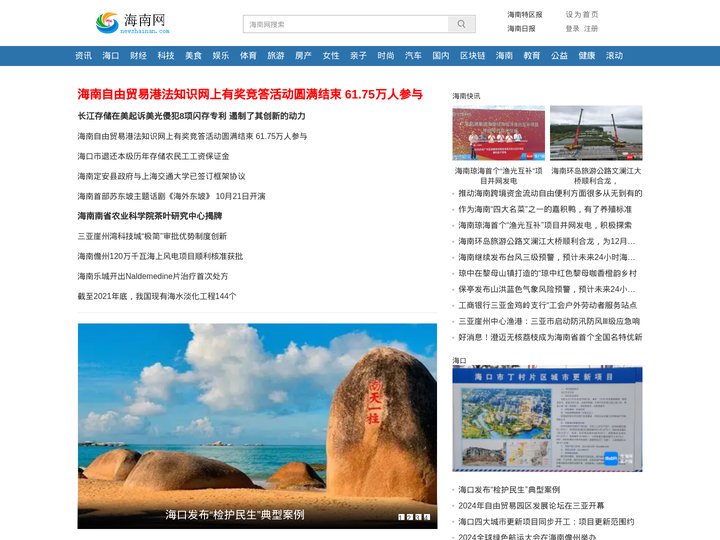Open the 娱乐 nav item
720x540 pixels.
click(221, 56)
